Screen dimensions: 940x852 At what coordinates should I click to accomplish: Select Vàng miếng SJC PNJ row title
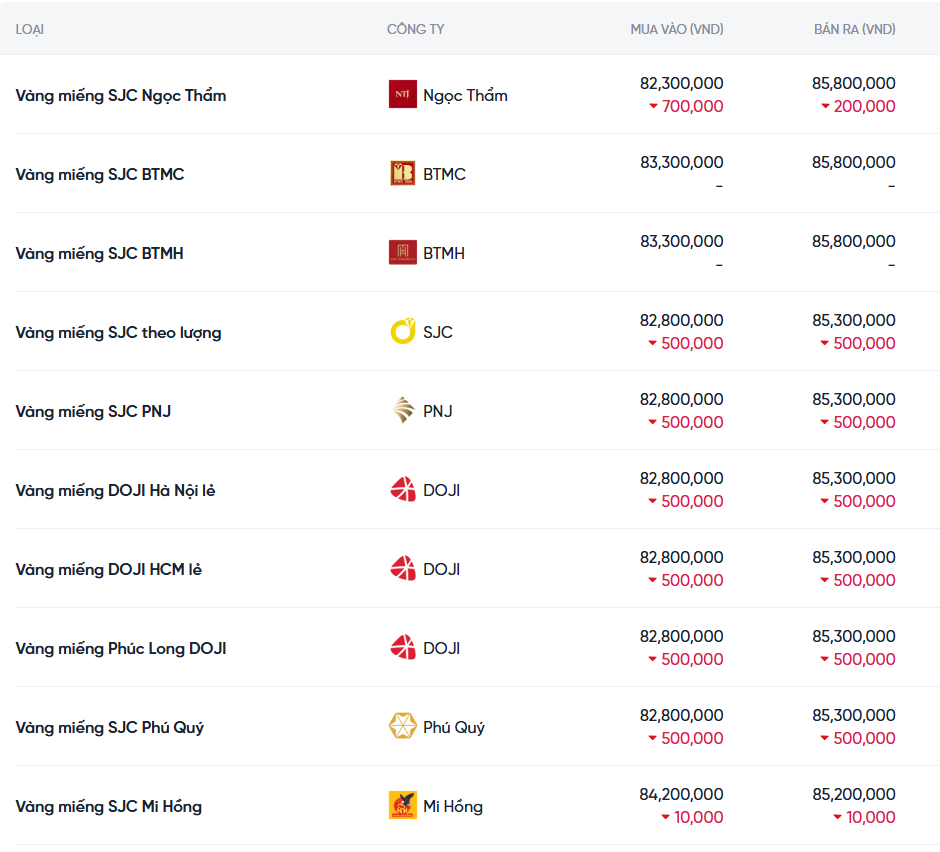pyautogui.click(x=93, y=411)
